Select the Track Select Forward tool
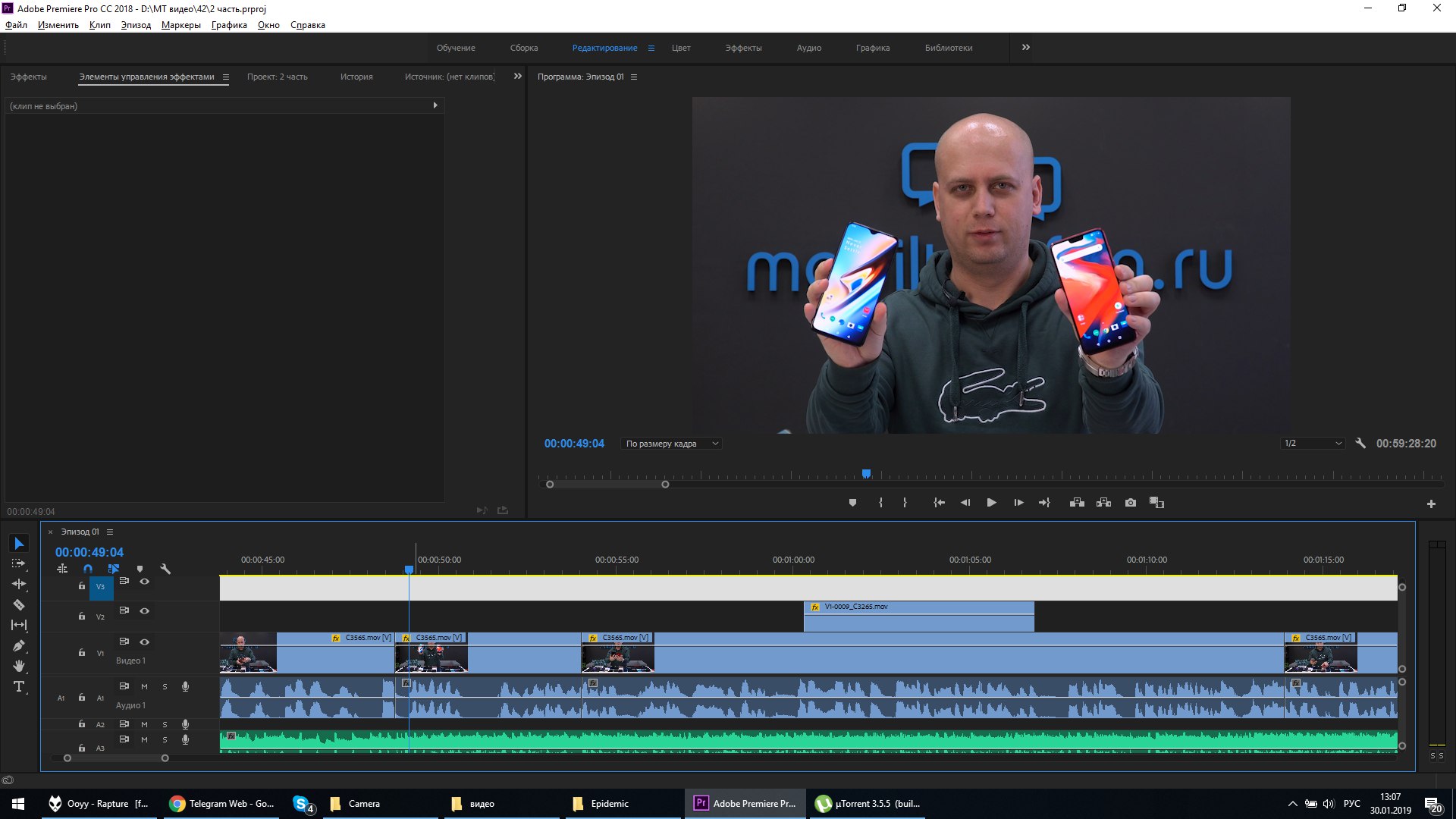Viewport: 1456px width, 819px height. (x=19, y=564)
